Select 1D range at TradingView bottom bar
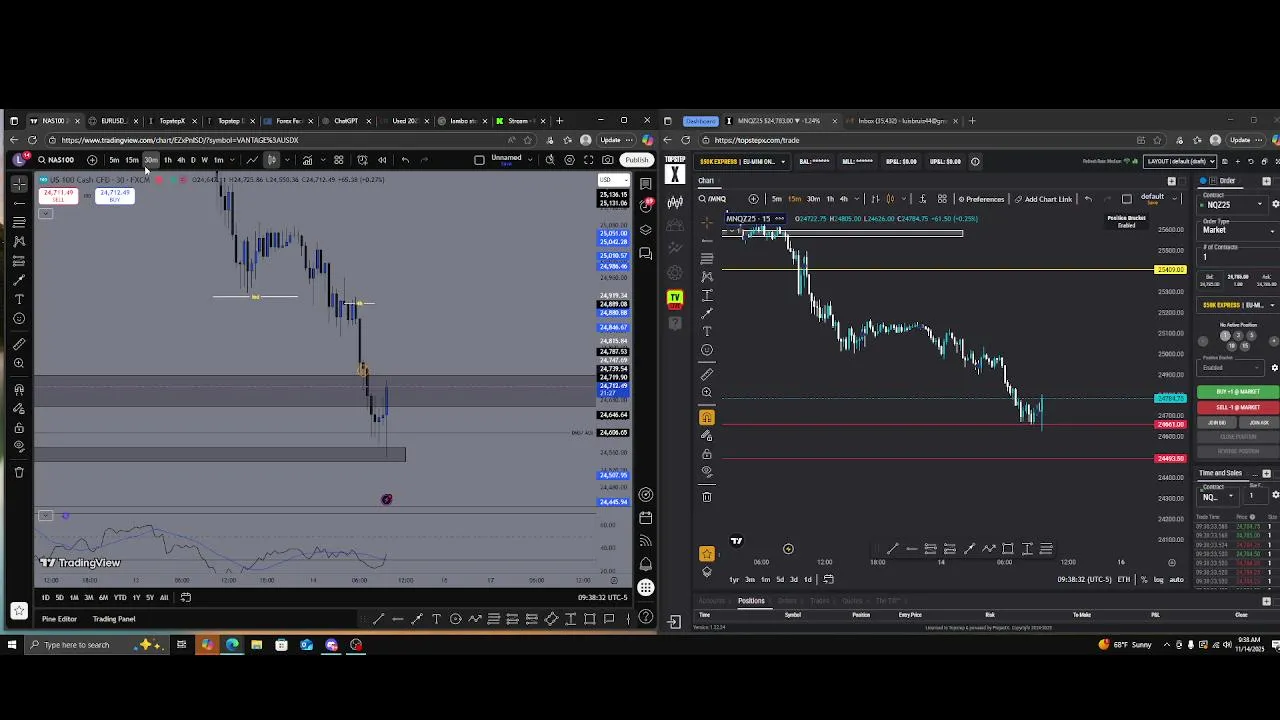The width and height of the screenshot is (1280, 720). click(45, 598)
